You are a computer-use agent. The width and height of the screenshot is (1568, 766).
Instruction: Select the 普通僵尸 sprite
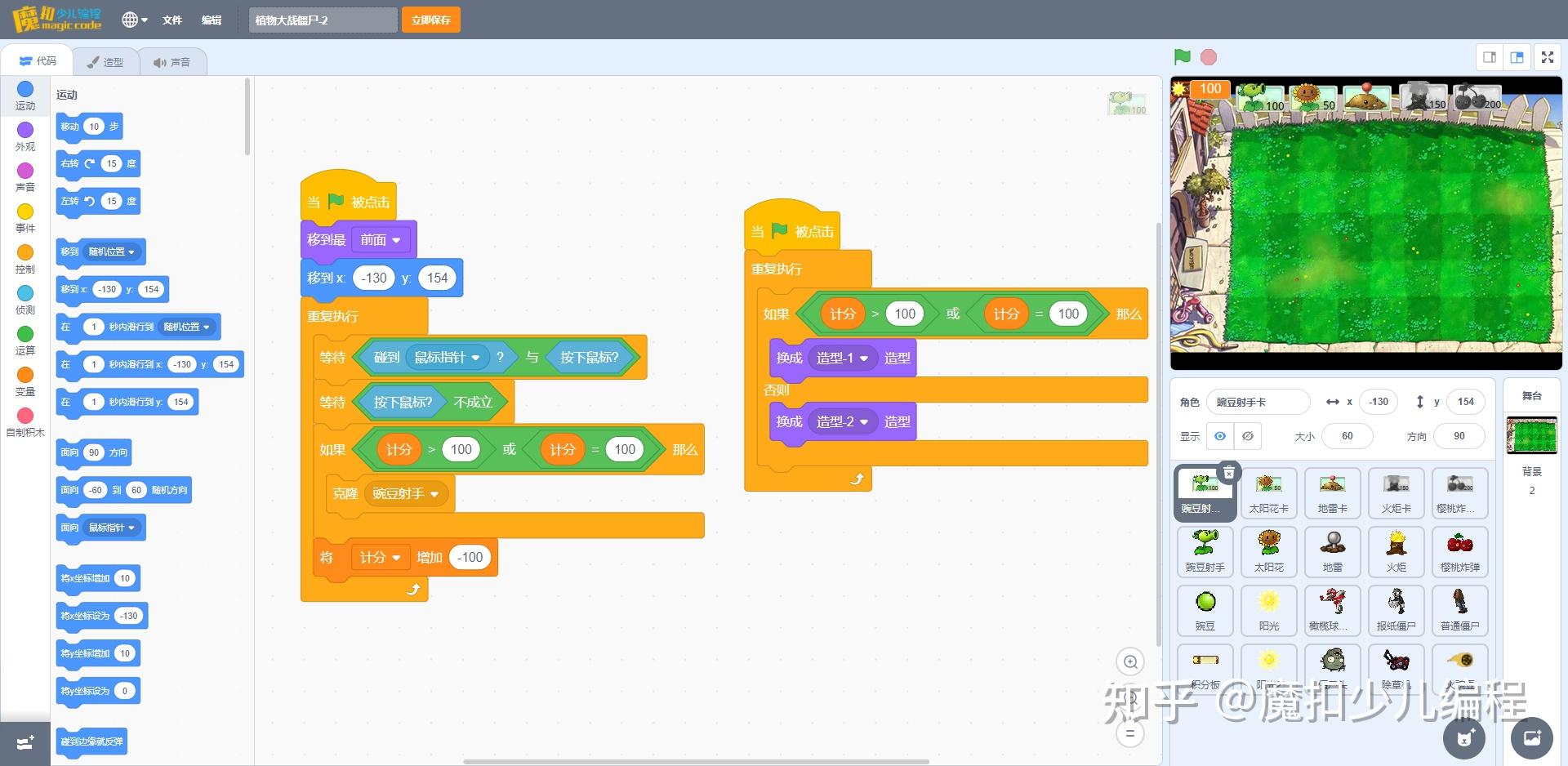1460,611
